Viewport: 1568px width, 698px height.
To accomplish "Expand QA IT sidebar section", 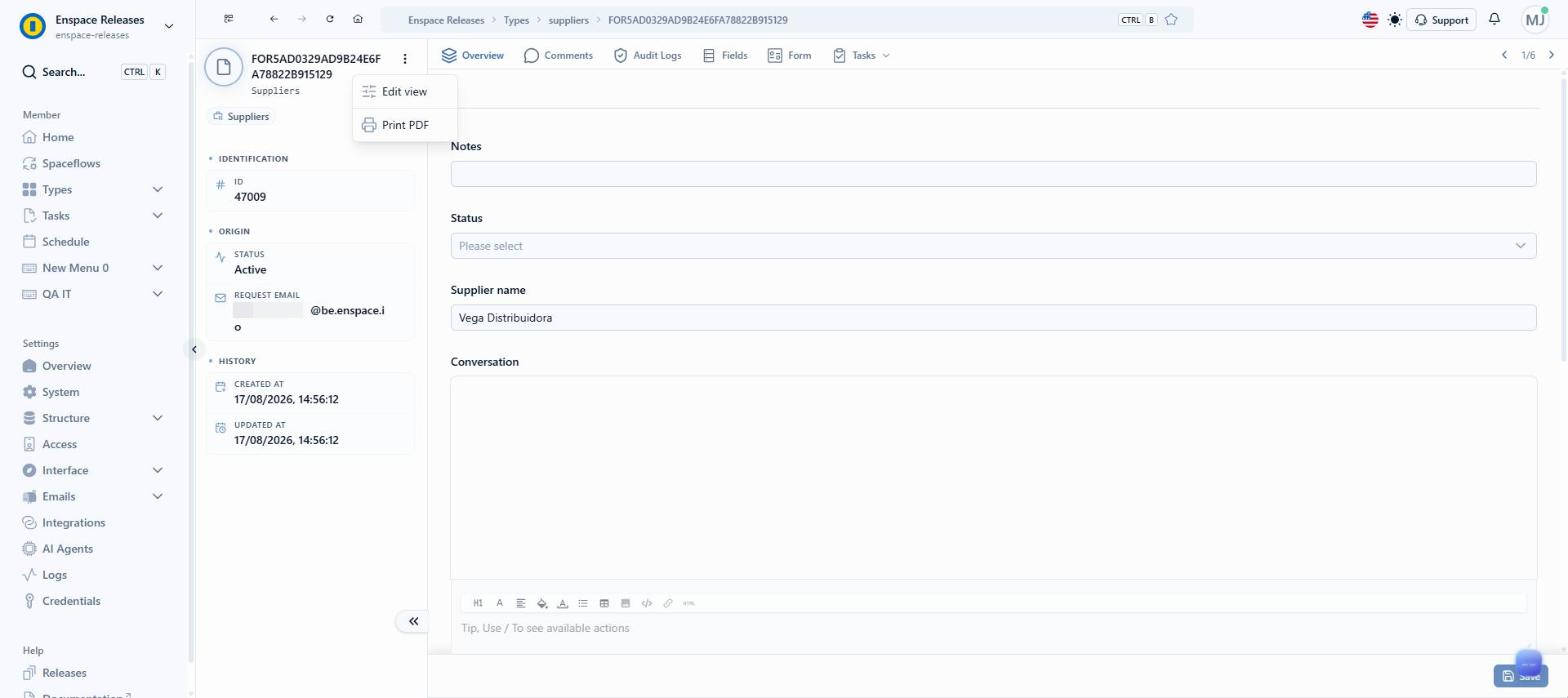I will click(x=157, y=294).
